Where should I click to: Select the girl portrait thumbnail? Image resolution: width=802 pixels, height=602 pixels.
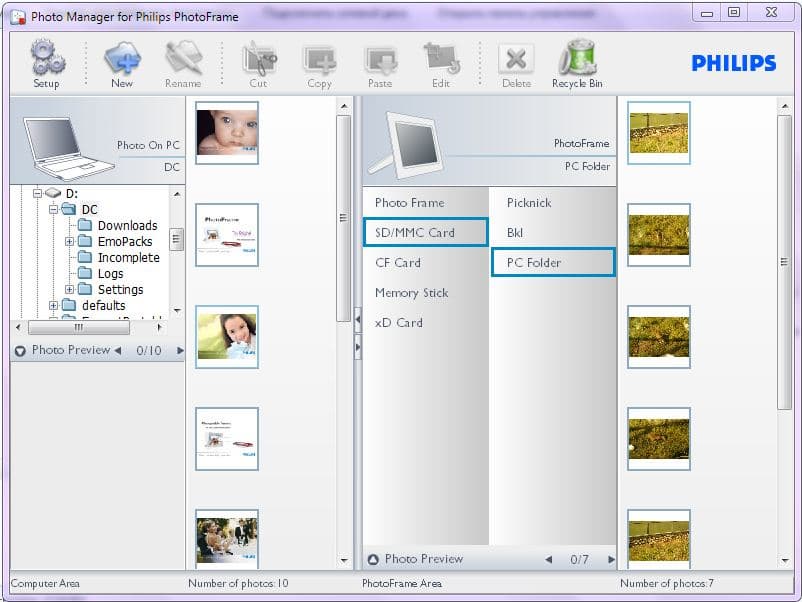[x=227, y=337]
